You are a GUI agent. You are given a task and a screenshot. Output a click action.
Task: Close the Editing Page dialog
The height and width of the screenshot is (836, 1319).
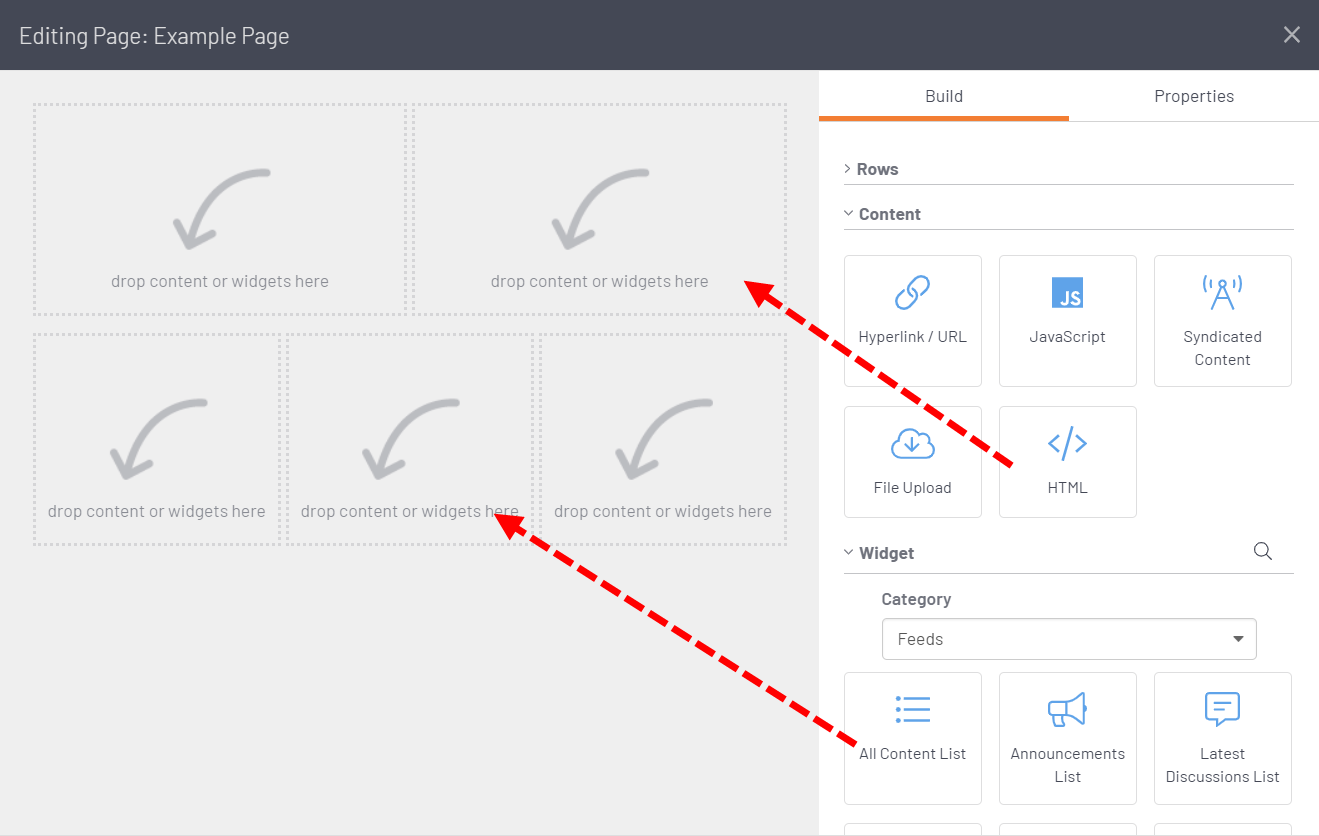[1291, 35]
